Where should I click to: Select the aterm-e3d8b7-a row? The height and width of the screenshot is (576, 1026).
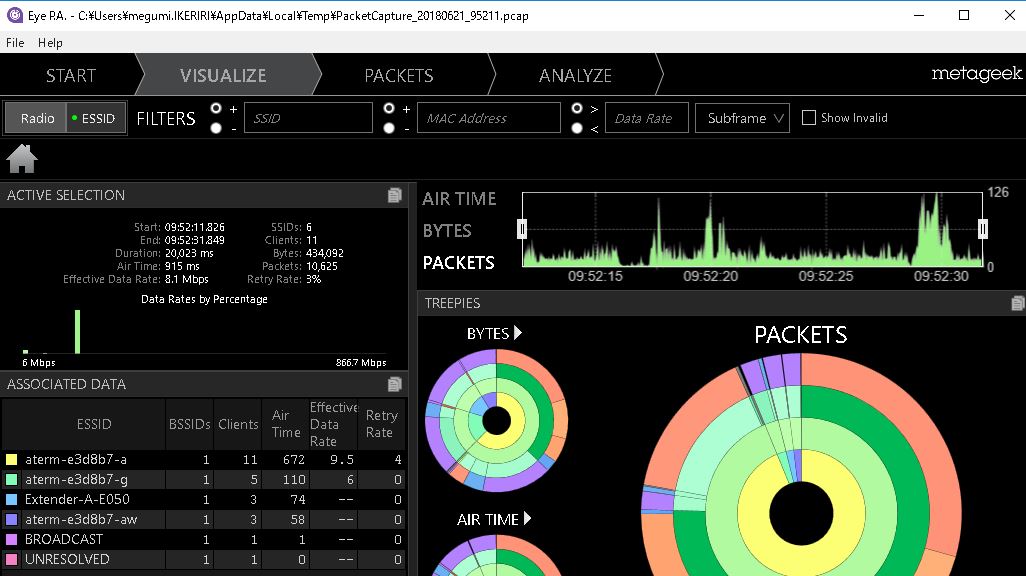(203, 459)
